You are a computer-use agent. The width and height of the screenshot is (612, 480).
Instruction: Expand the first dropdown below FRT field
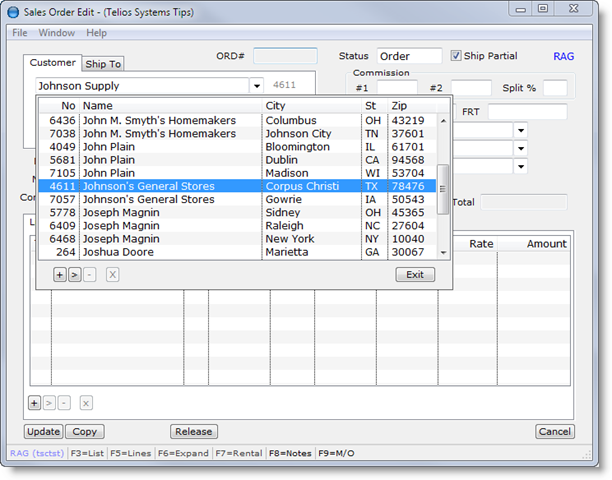521,131
